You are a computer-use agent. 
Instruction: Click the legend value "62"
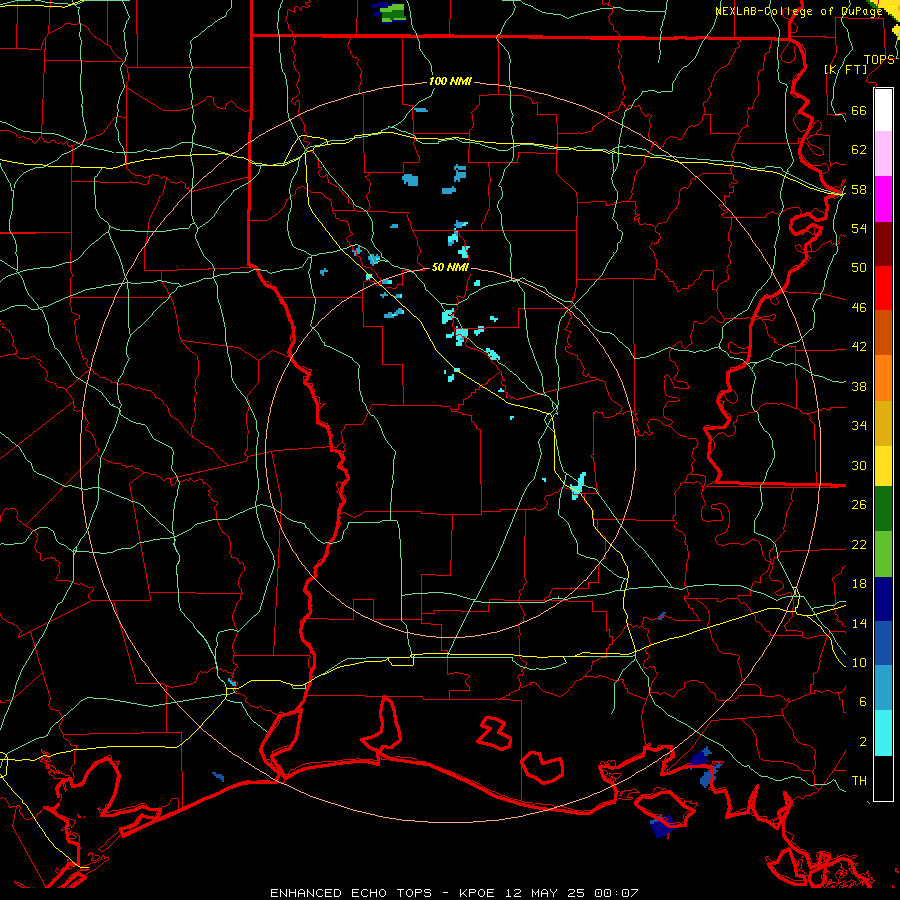click(859, 149)
